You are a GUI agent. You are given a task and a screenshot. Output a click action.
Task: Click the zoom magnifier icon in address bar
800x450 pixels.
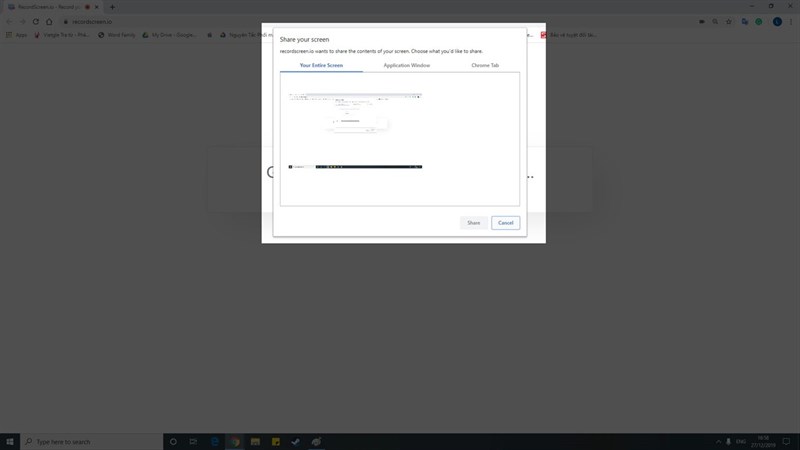coord(715,21)
